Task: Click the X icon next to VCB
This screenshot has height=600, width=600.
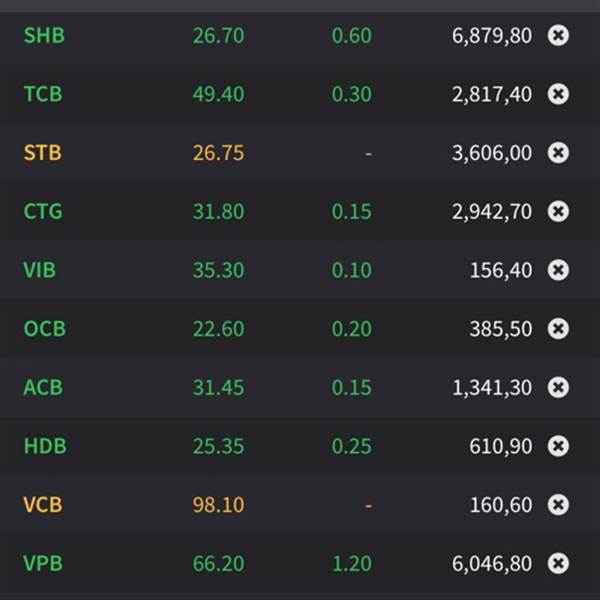Action: click(x=558, y=505)
